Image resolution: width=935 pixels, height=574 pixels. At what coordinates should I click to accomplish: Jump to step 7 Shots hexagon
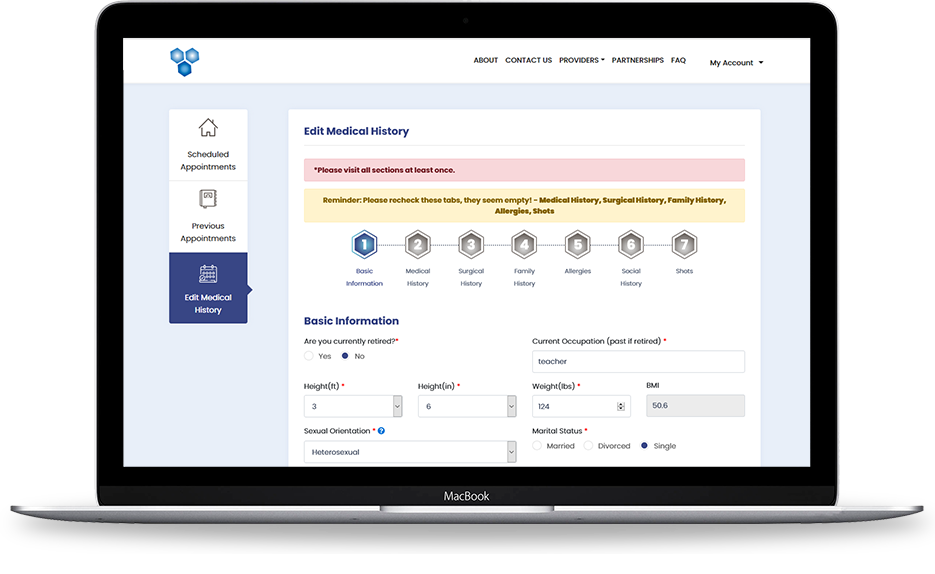[x=683, y=244]
